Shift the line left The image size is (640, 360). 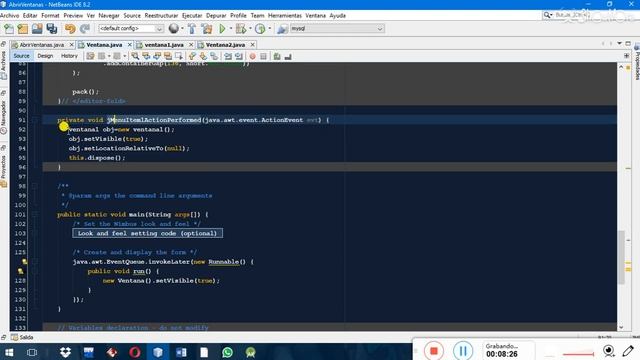point(228,56)
